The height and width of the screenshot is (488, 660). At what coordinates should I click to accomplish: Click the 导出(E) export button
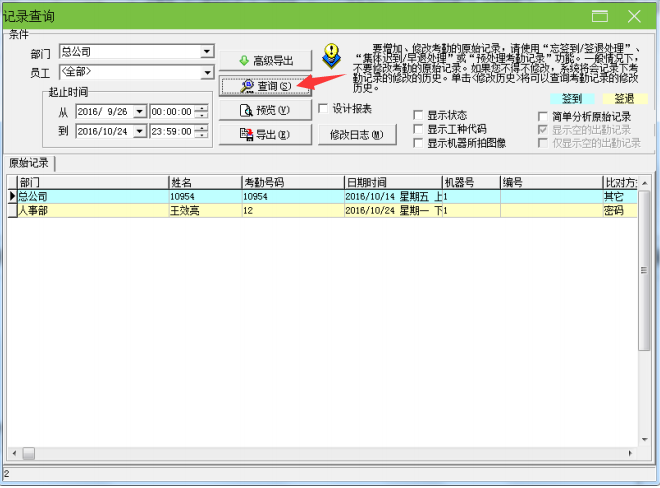(265, 135)
